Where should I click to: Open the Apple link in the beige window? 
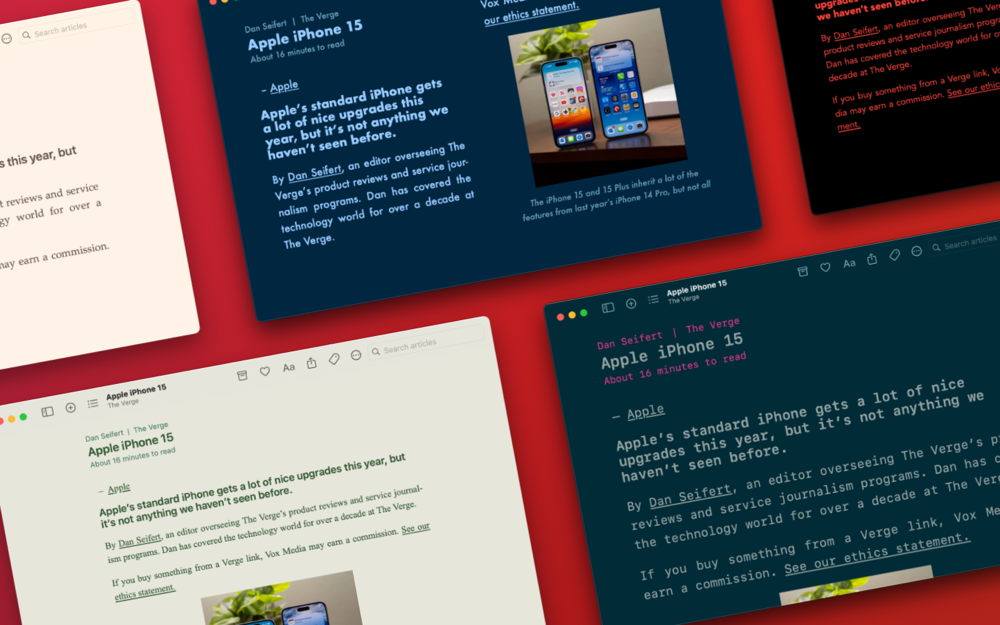119,489
